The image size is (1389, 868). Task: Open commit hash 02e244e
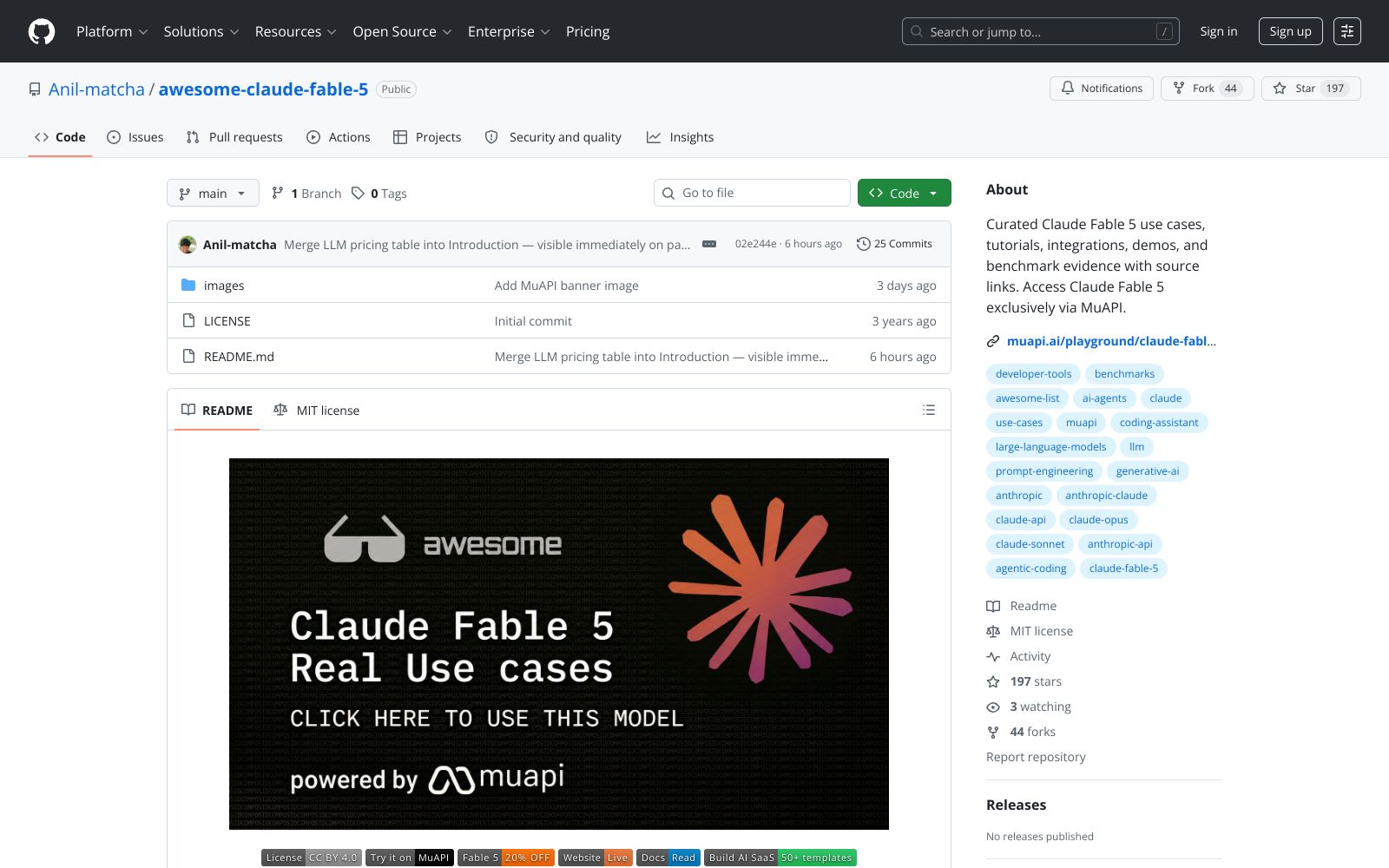pyautogui.click(x=755, y=244)
